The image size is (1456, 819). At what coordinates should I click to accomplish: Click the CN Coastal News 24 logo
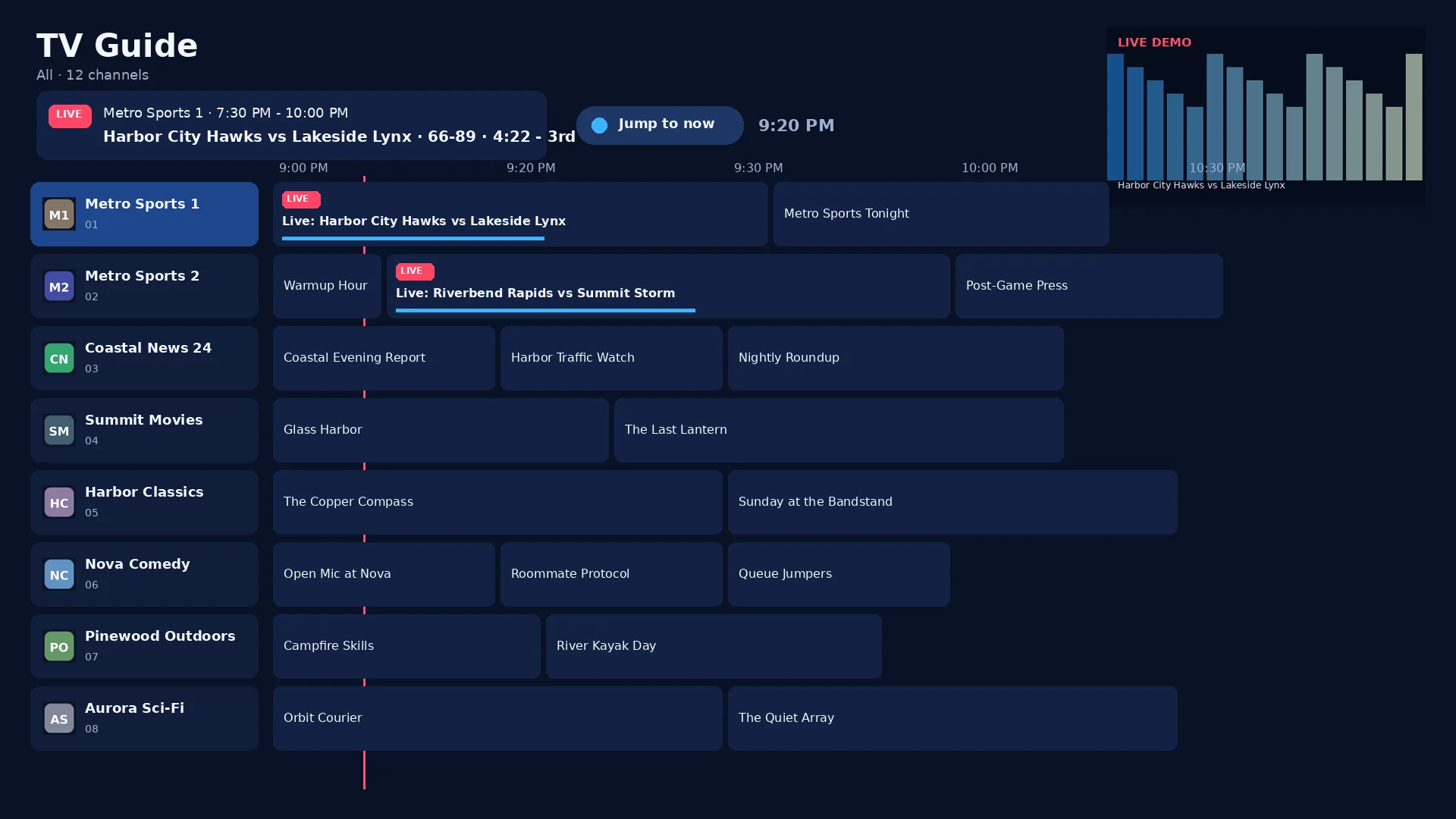click(59, 358)
